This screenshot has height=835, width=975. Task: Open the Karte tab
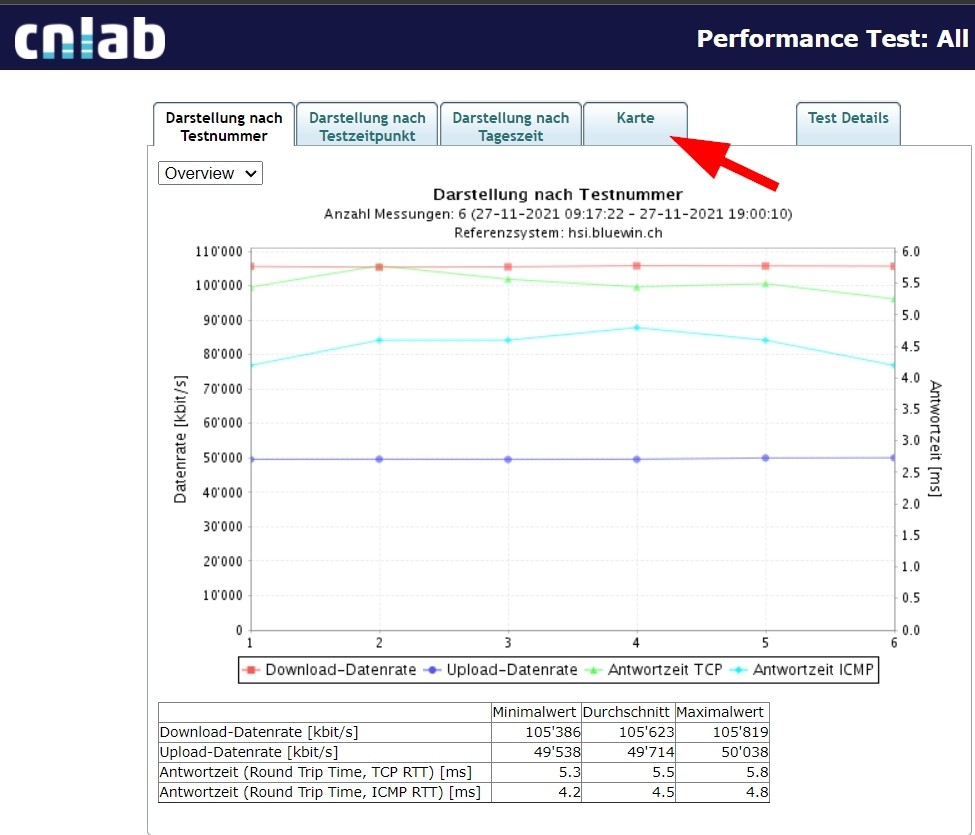[x=635, y=118]
